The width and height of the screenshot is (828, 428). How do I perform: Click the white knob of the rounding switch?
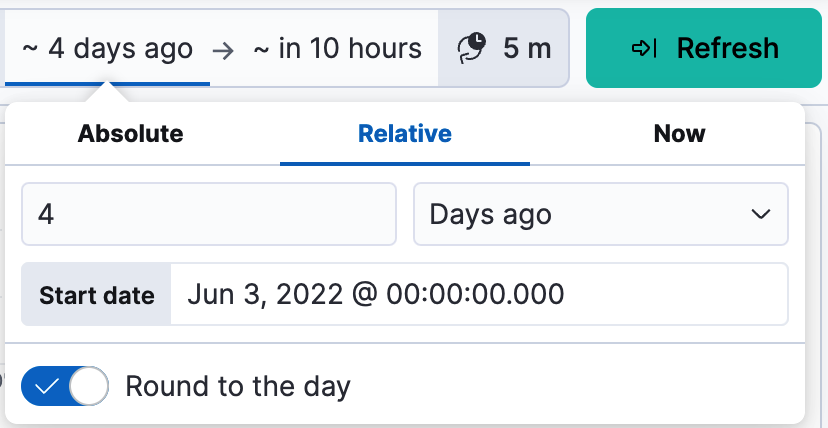[89, 386]
